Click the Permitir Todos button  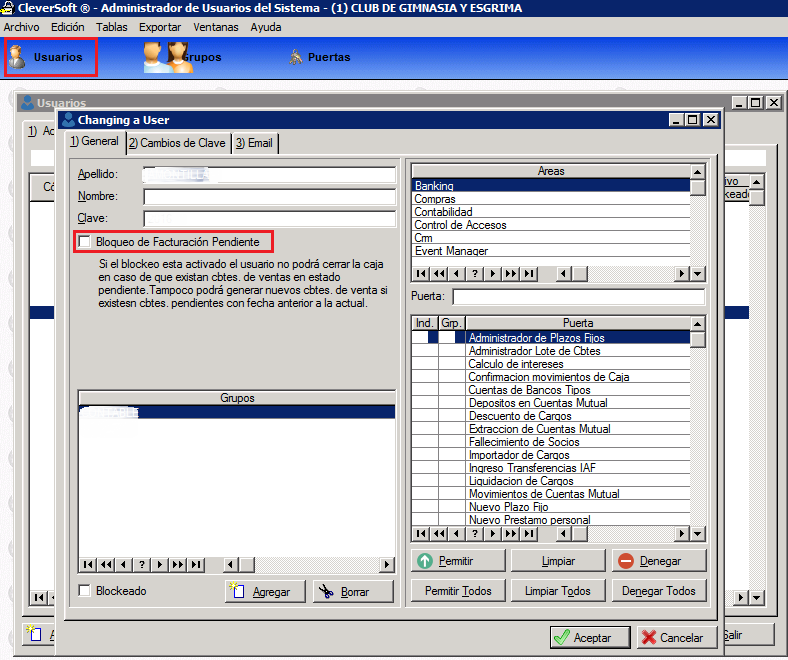(x=457, y=591)
